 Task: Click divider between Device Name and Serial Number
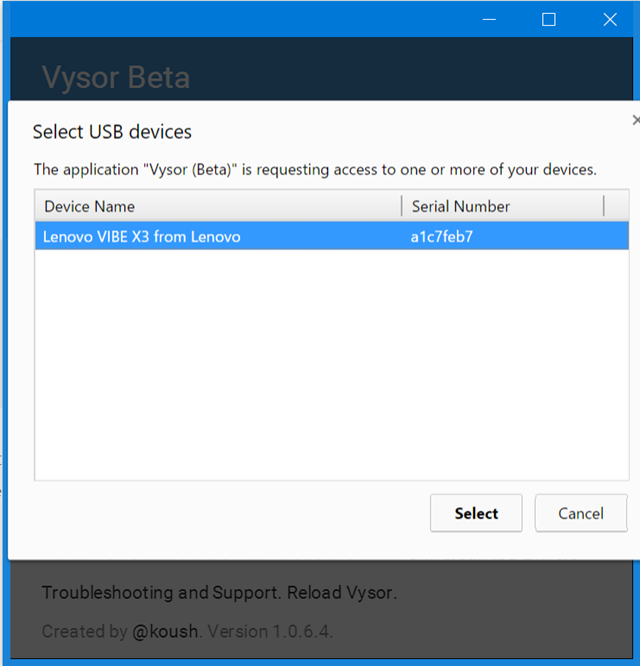point(401,206)
